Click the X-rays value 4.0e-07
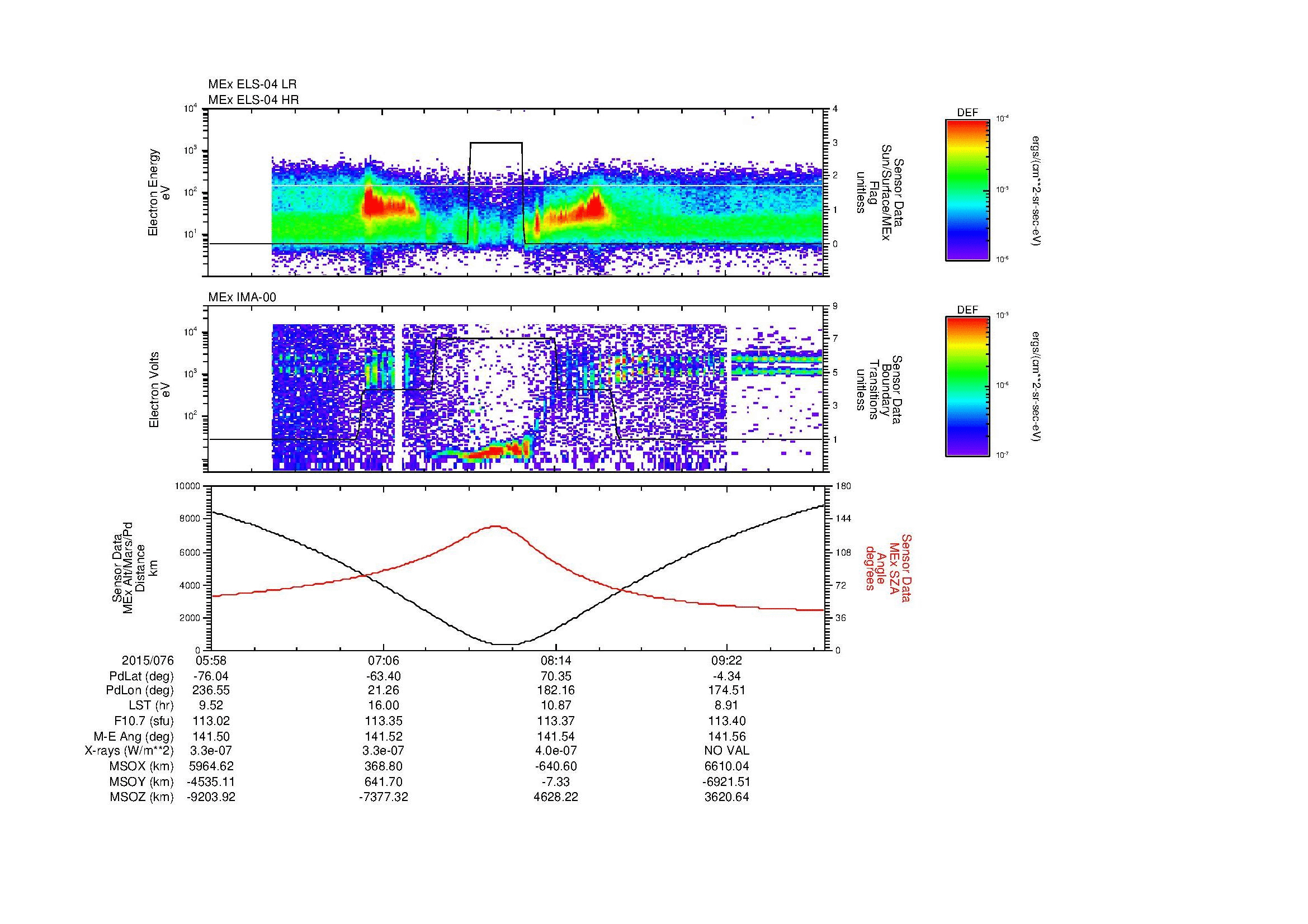Image resolution: width=1308 pixels, height=924 pixels. [x=556, y=751]
